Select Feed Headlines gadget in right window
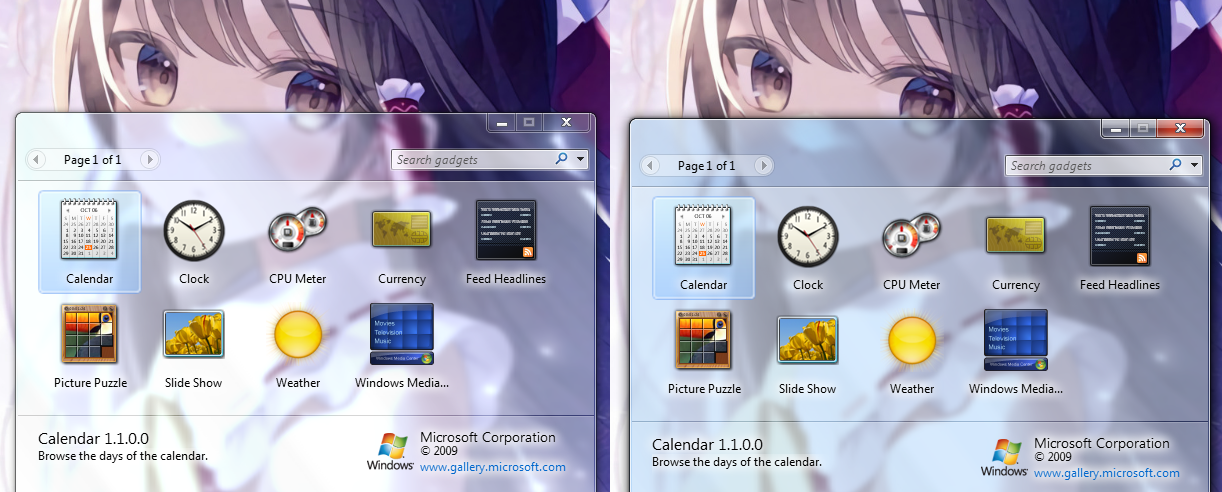This screenshot has height=492, width=1222. tap(1120, 248)
